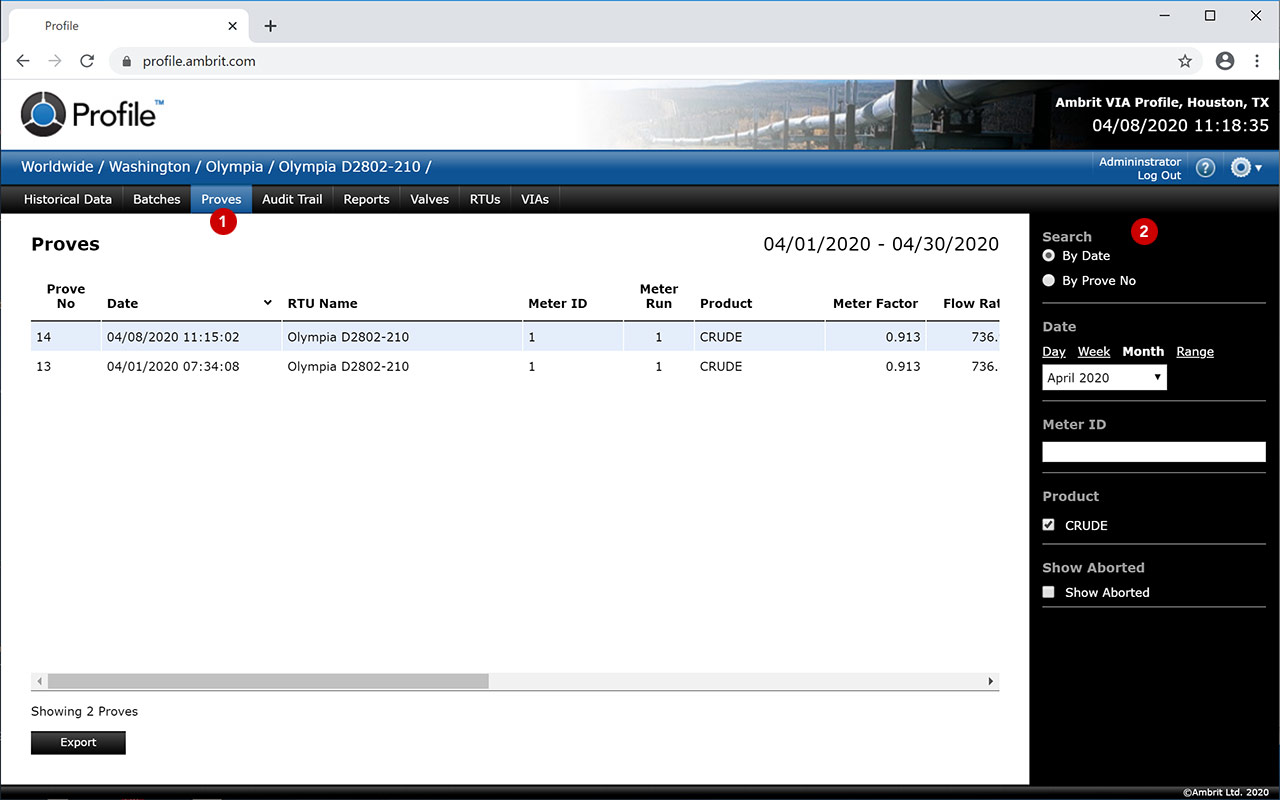Open the Historical Data tab
Viewport: 1280px width, 800px height.
68,199
